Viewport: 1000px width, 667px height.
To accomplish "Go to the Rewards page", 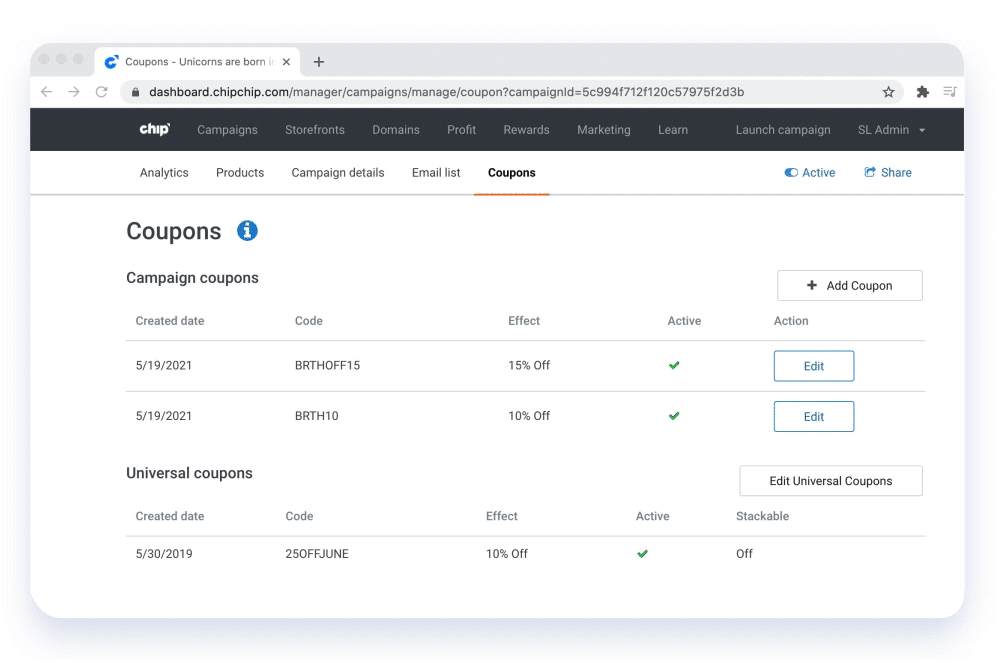I will [x=526, y=129].
